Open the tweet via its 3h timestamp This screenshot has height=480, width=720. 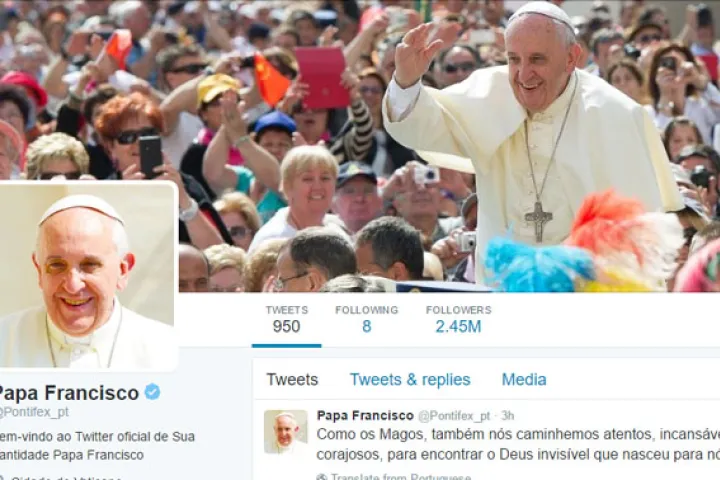[x=507, y=416]
